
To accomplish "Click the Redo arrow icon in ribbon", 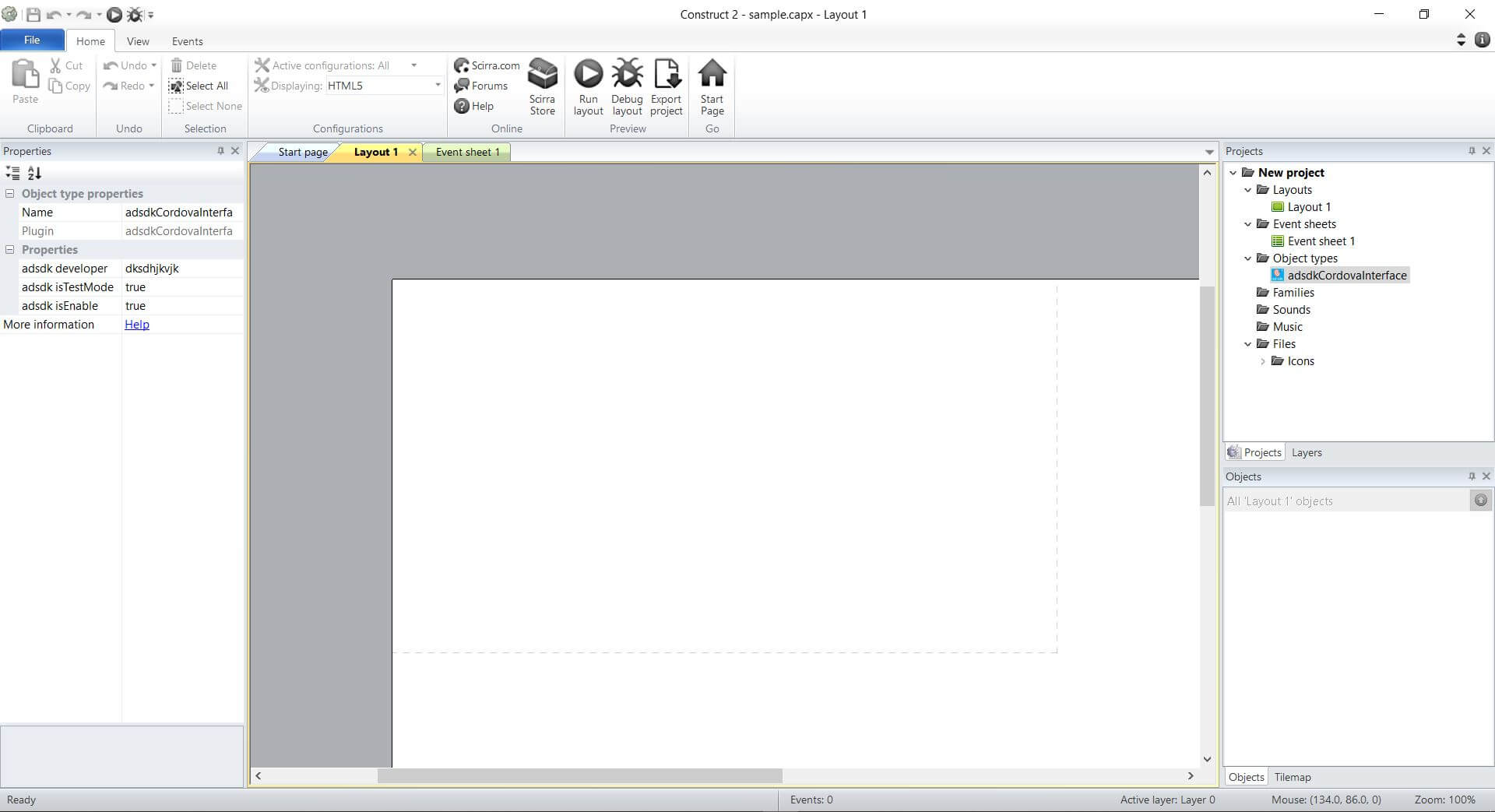I will 111,86.
